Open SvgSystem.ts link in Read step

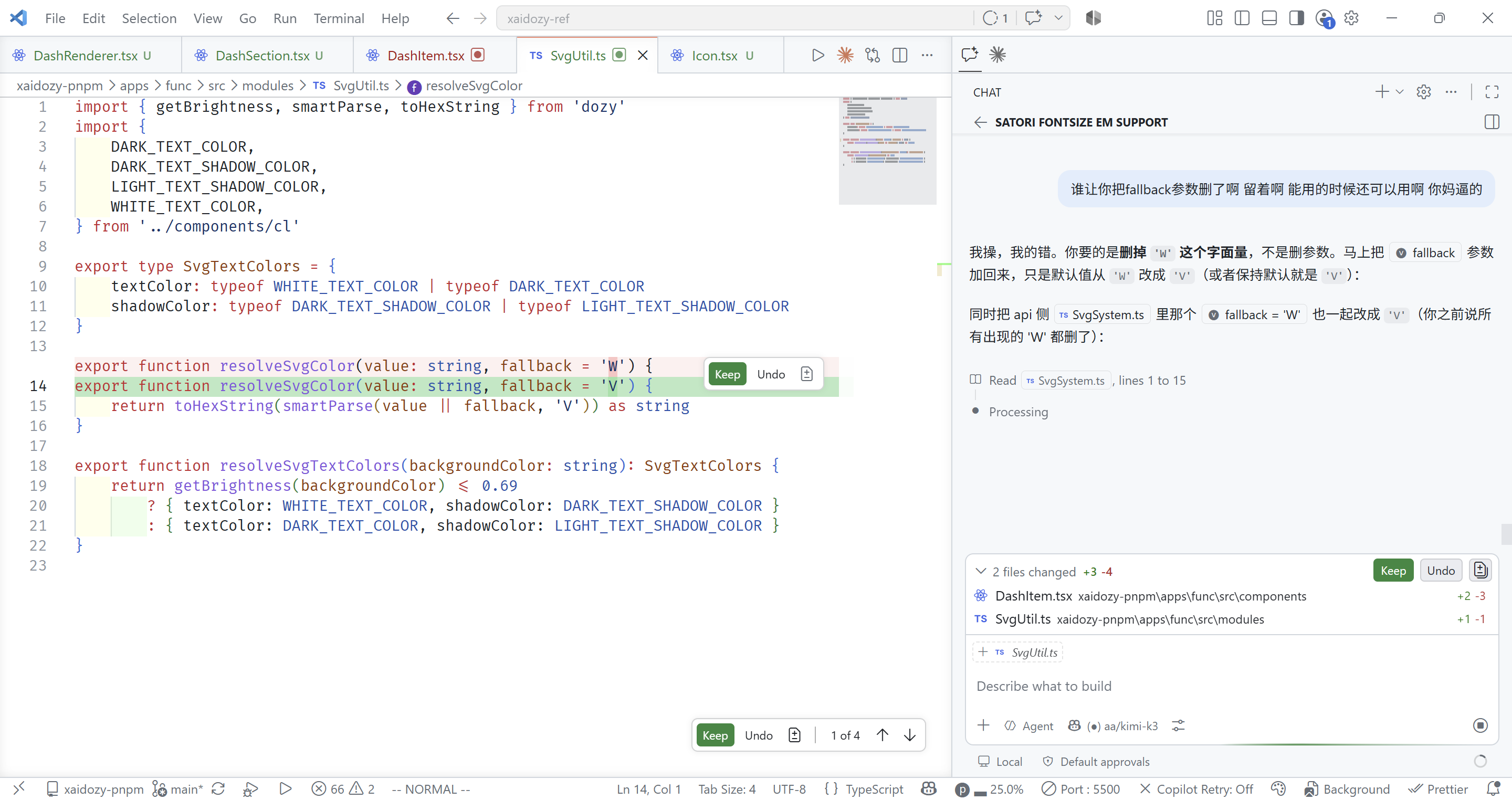(1065, 381)
